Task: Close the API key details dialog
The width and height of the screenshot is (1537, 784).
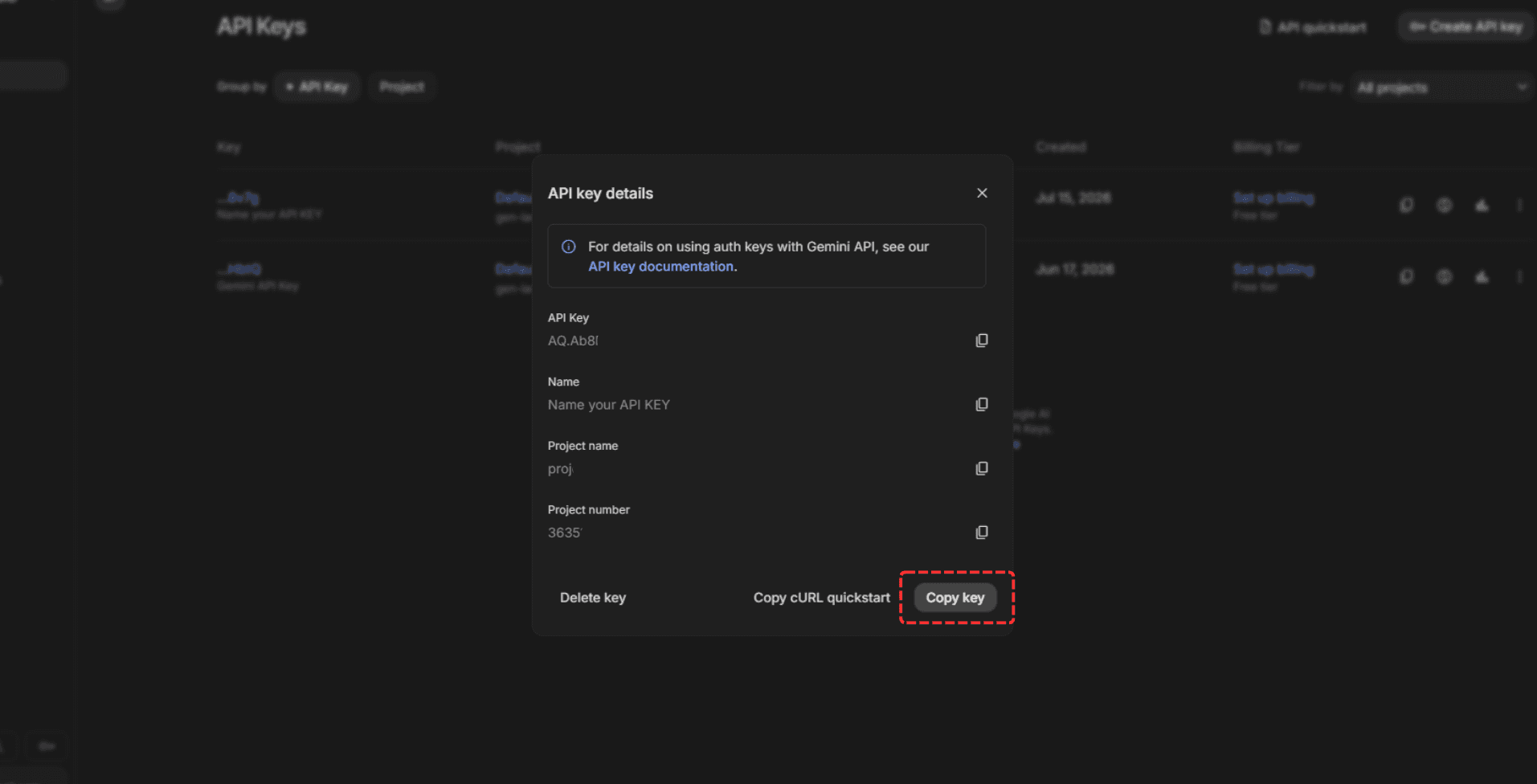Action: click(x=982, y=193)
